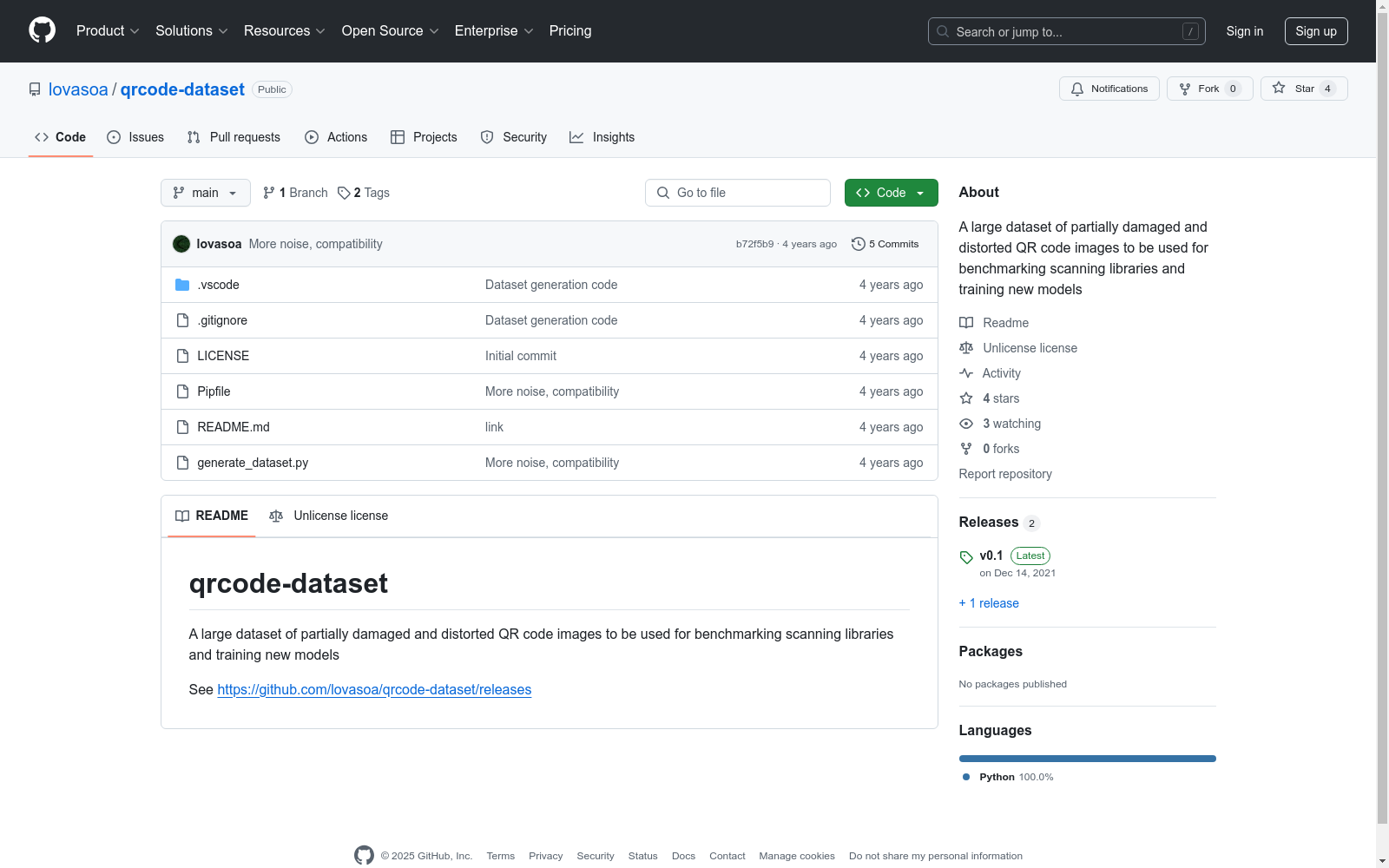
Task: View the 0 forks list
Action: (x=990, y=449)
